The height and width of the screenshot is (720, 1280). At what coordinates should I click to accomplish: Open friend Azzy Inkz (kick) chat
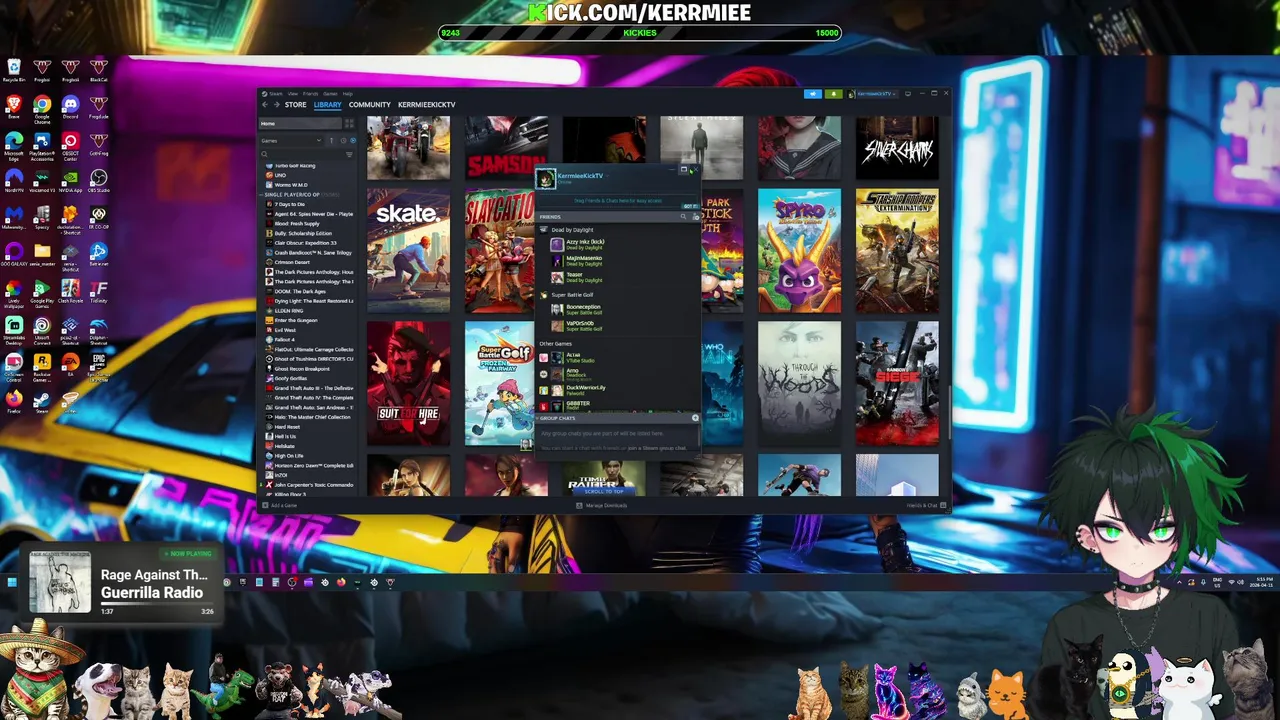click(x=578, y=244)
